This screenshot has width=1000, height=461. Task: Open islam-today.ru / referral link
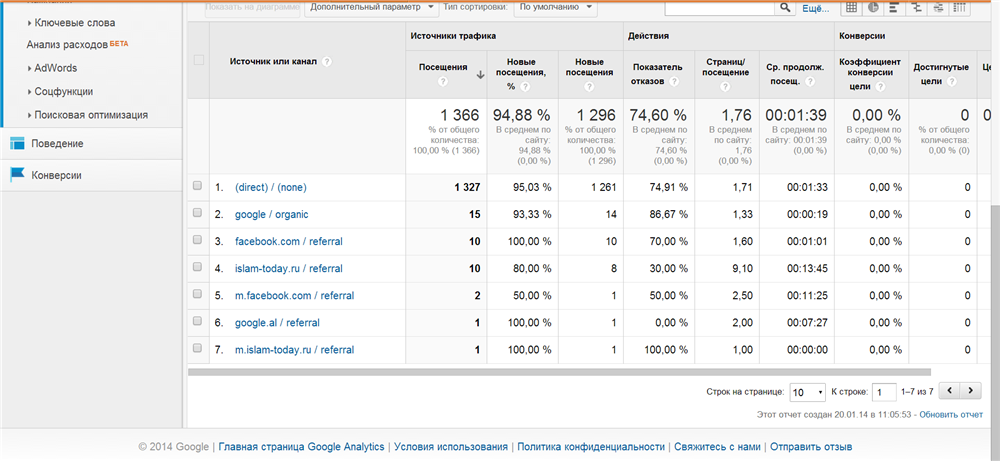(x=288, y=269)
